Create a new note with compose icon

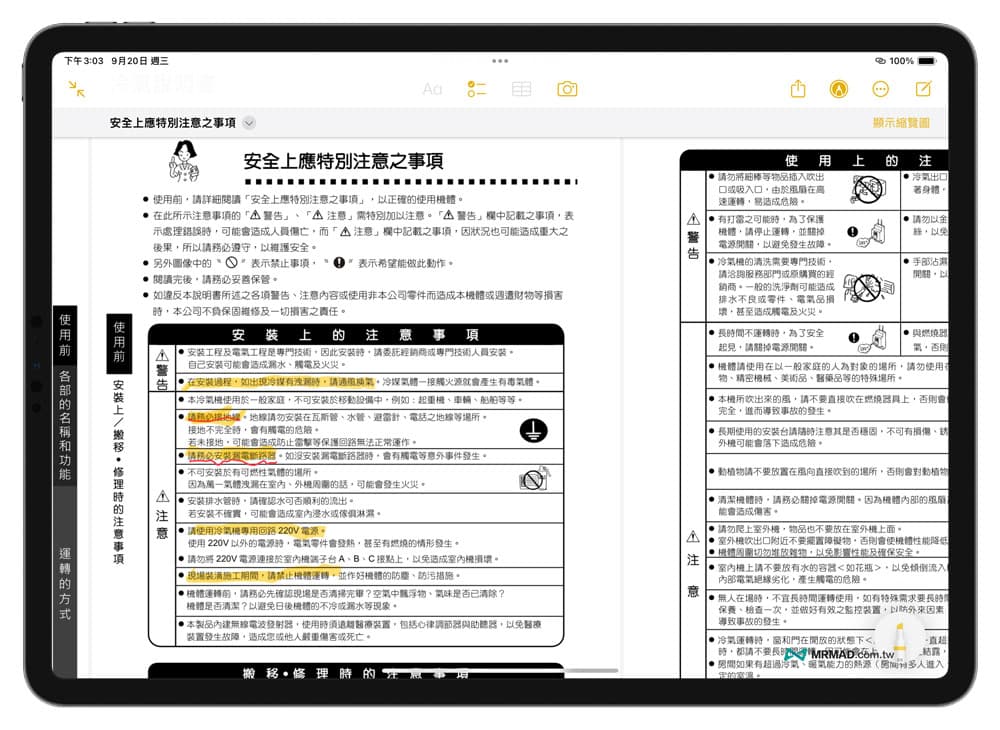point(923,89)
